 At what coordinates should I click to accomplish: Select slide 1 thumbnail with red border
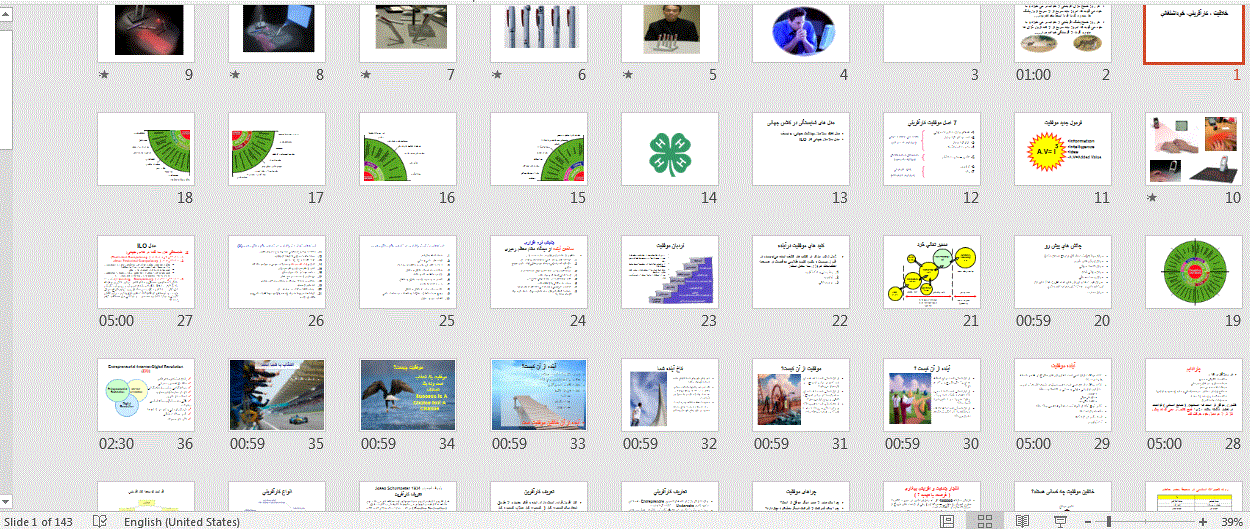(1194, 33)
